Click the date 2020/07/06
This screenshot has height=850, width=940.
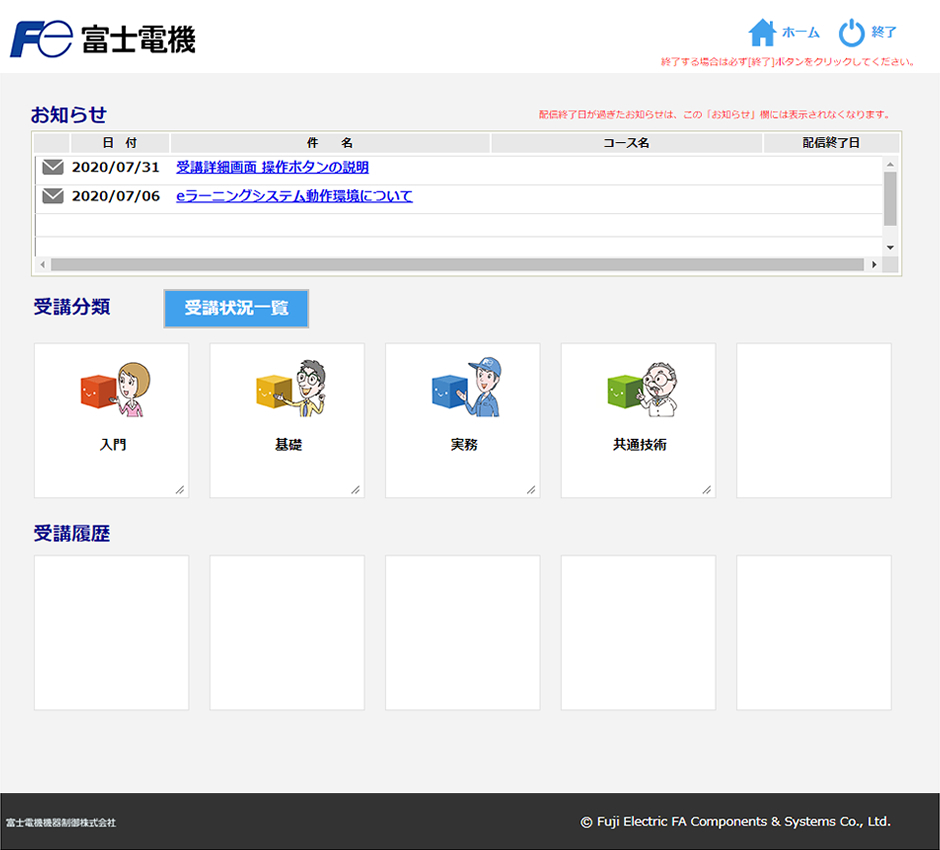tap(116, 196)
